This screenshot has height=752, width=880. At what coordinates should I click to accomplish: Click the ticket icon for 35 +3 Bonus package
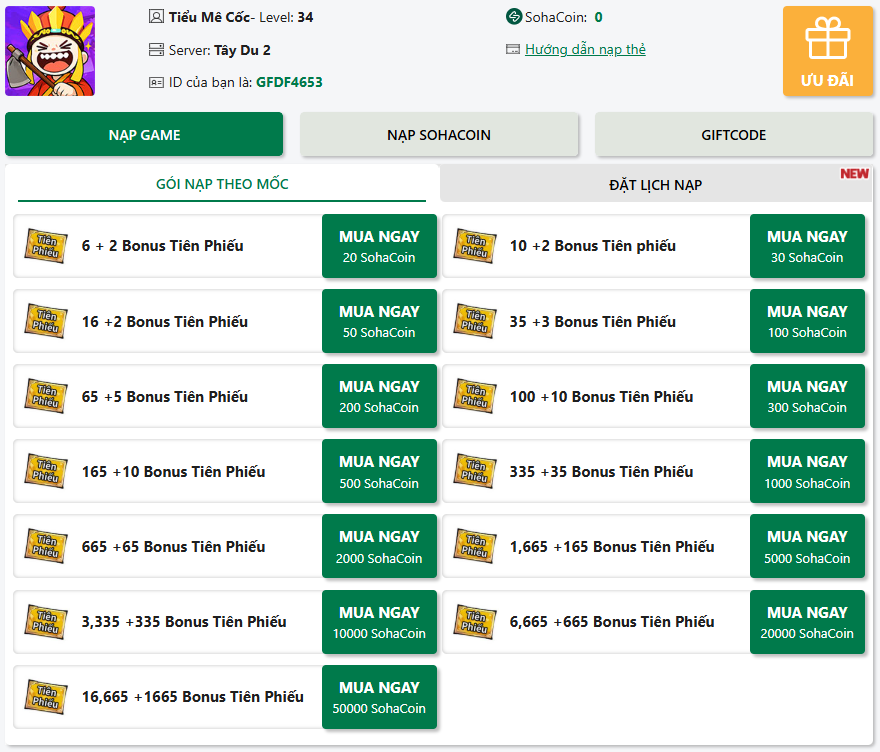474,321
